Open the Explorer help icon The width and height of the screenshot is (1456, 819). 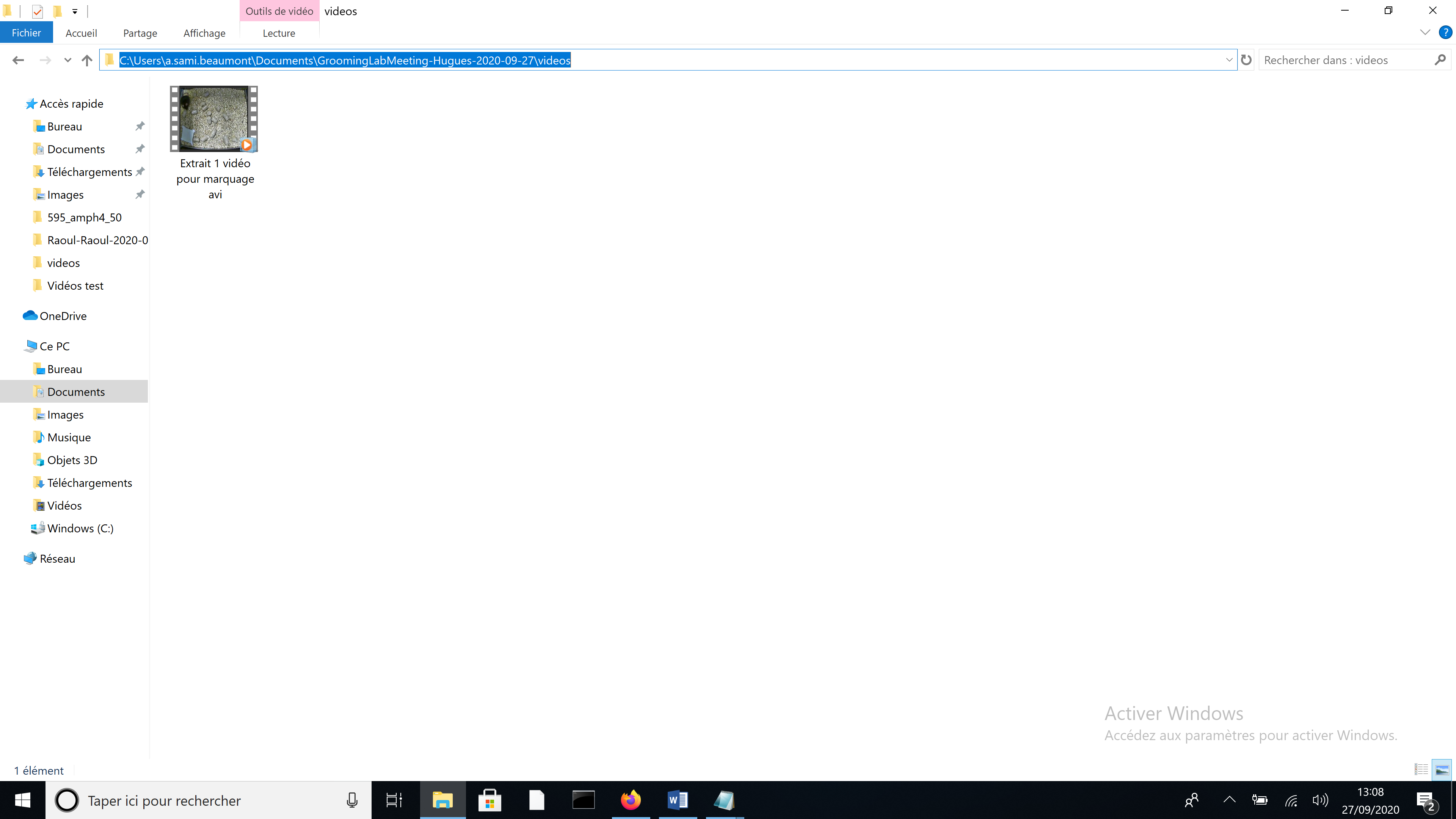[x=1445, y=33]
